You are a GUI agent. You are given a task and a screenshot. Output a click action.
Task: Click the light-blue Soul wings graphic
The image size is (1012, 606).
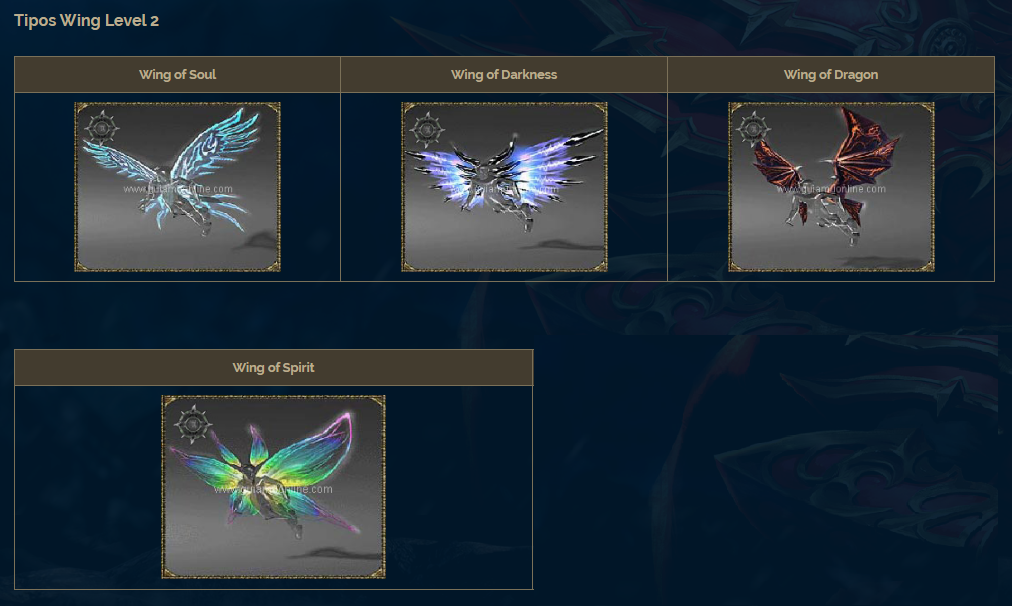point(173,168)
